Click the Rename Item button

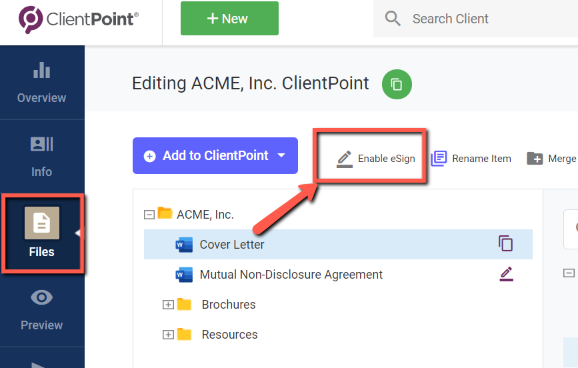coord(471,159)
